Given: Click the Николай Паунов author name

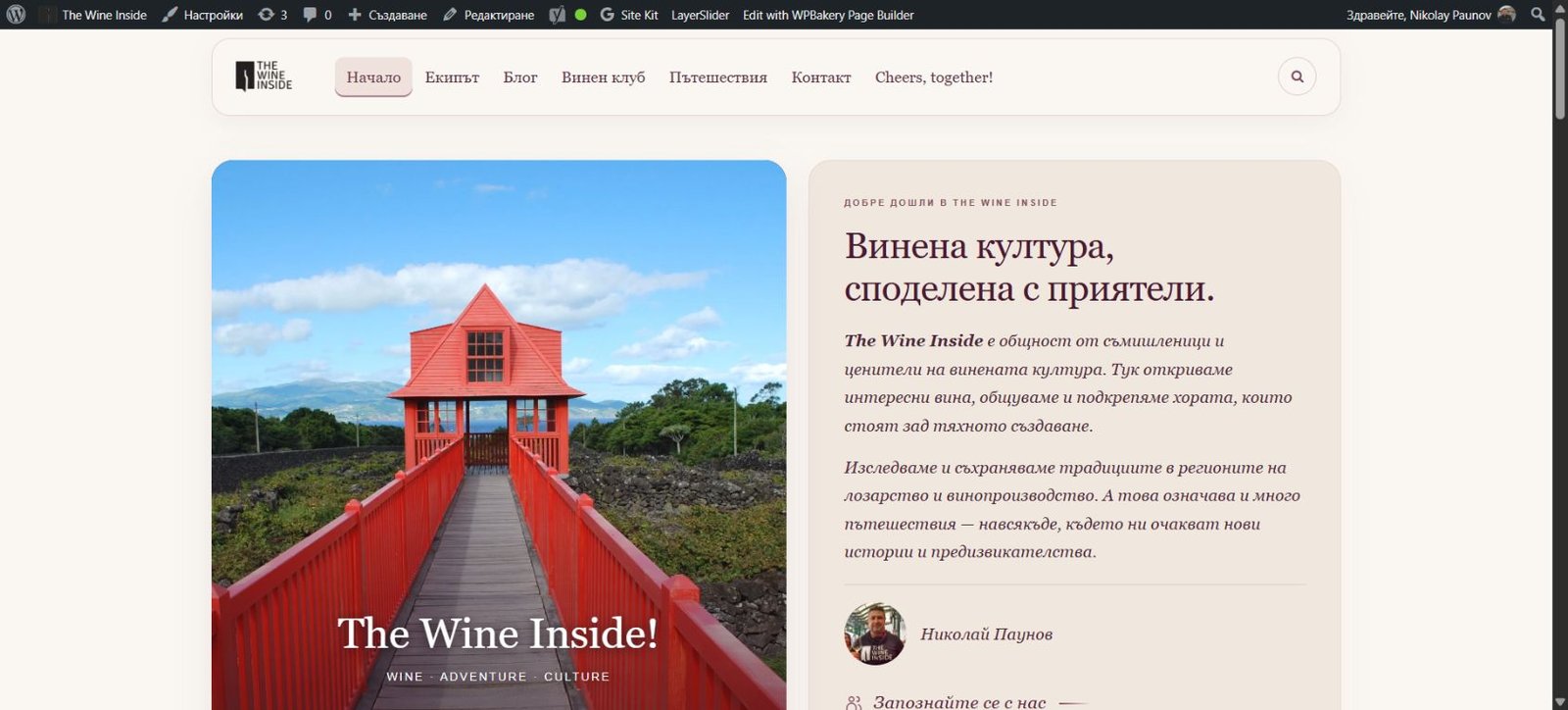Looking at the screenshot, I should (x=986, y=634).
